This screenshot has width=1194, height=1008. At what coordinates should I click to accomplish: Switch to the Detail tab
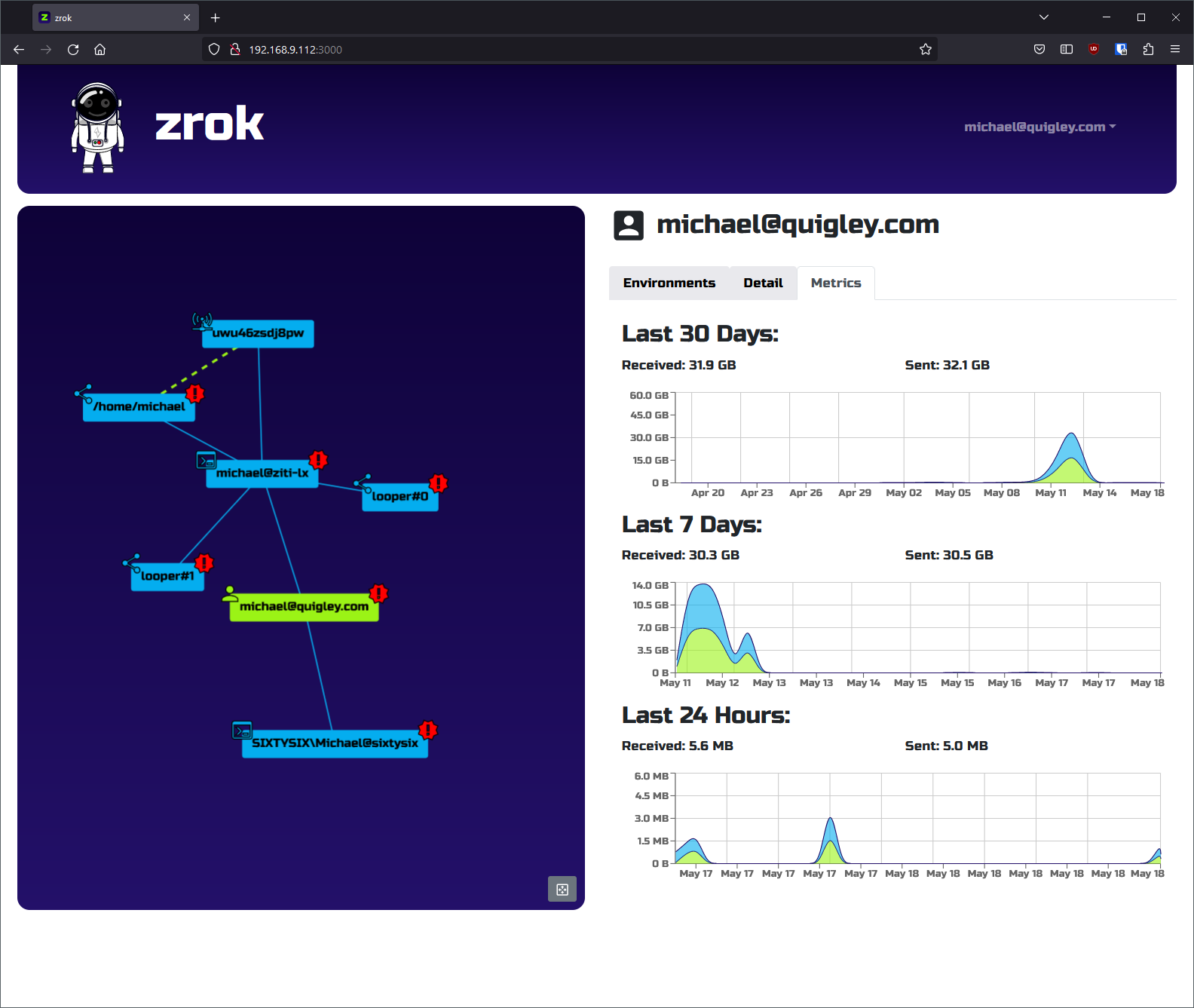pos(763,283)
